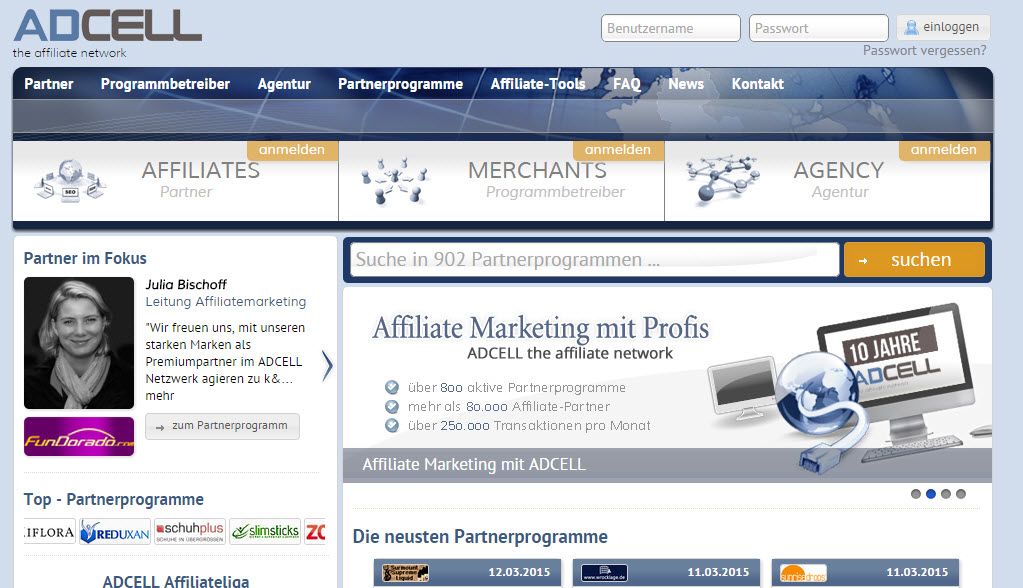Screen dimensions: 1023x588
Task: Click the 12.03.2015 date
Action: coord(519,572)
